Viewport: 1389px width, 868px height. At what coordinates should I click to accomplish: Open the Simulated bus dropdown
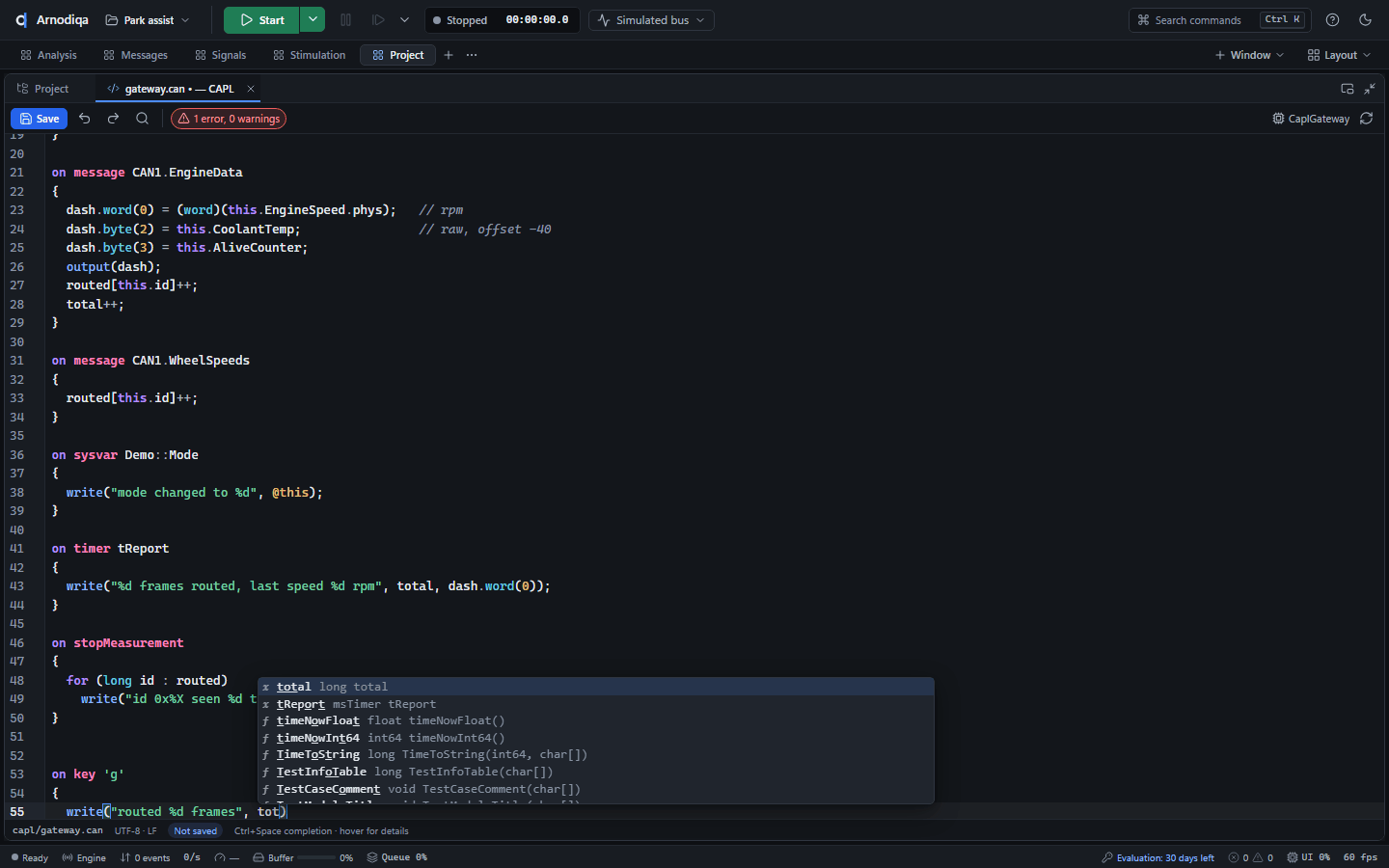tap(651, 20)
